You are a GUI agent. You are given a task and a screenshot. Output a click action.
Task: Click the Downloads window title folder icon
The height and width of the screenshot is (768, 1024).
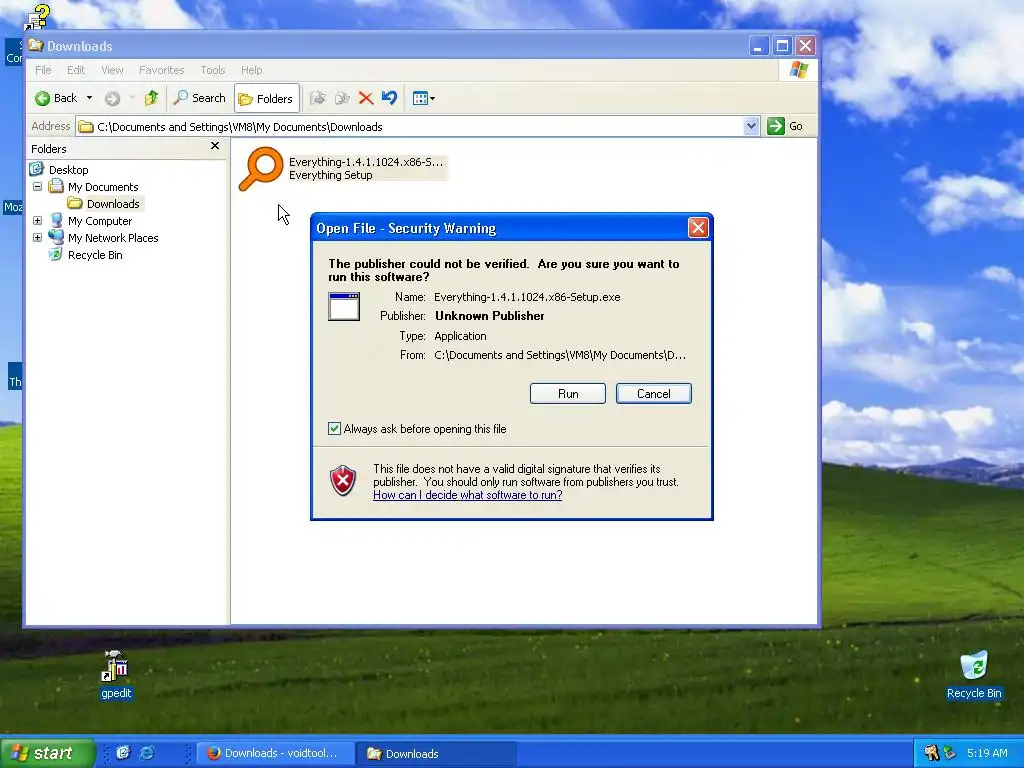[x=37, y=46]
